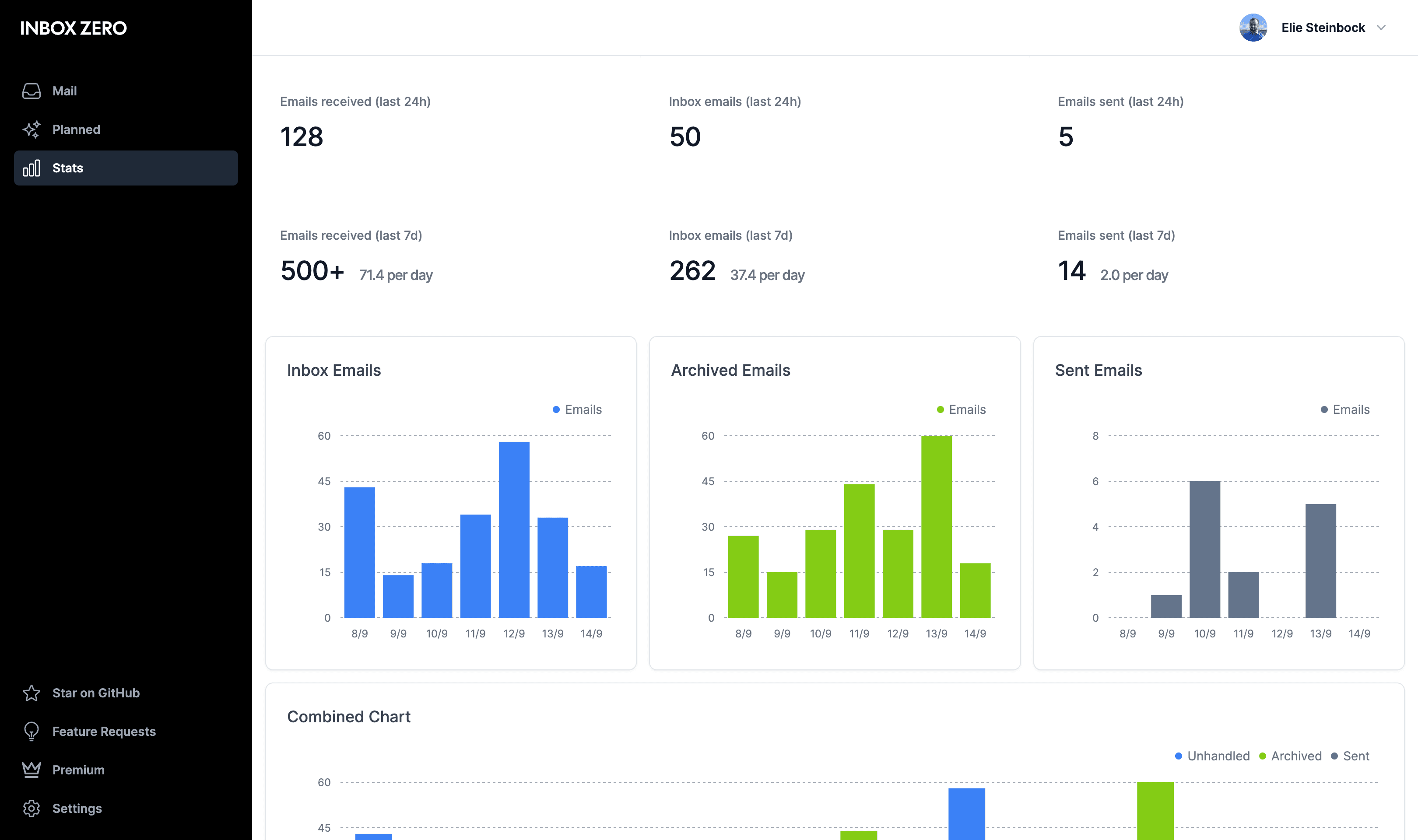Click the 12/9 bar in Inbox Emails chart
The image size is (1418, 840).
514,529
